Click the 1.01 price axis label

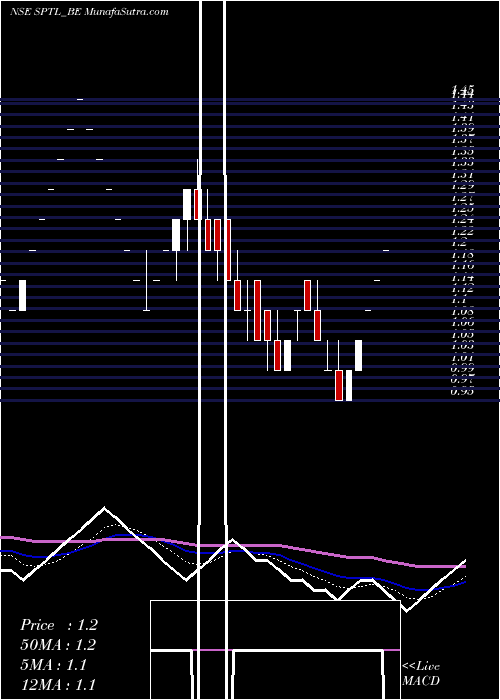point(462,357)
